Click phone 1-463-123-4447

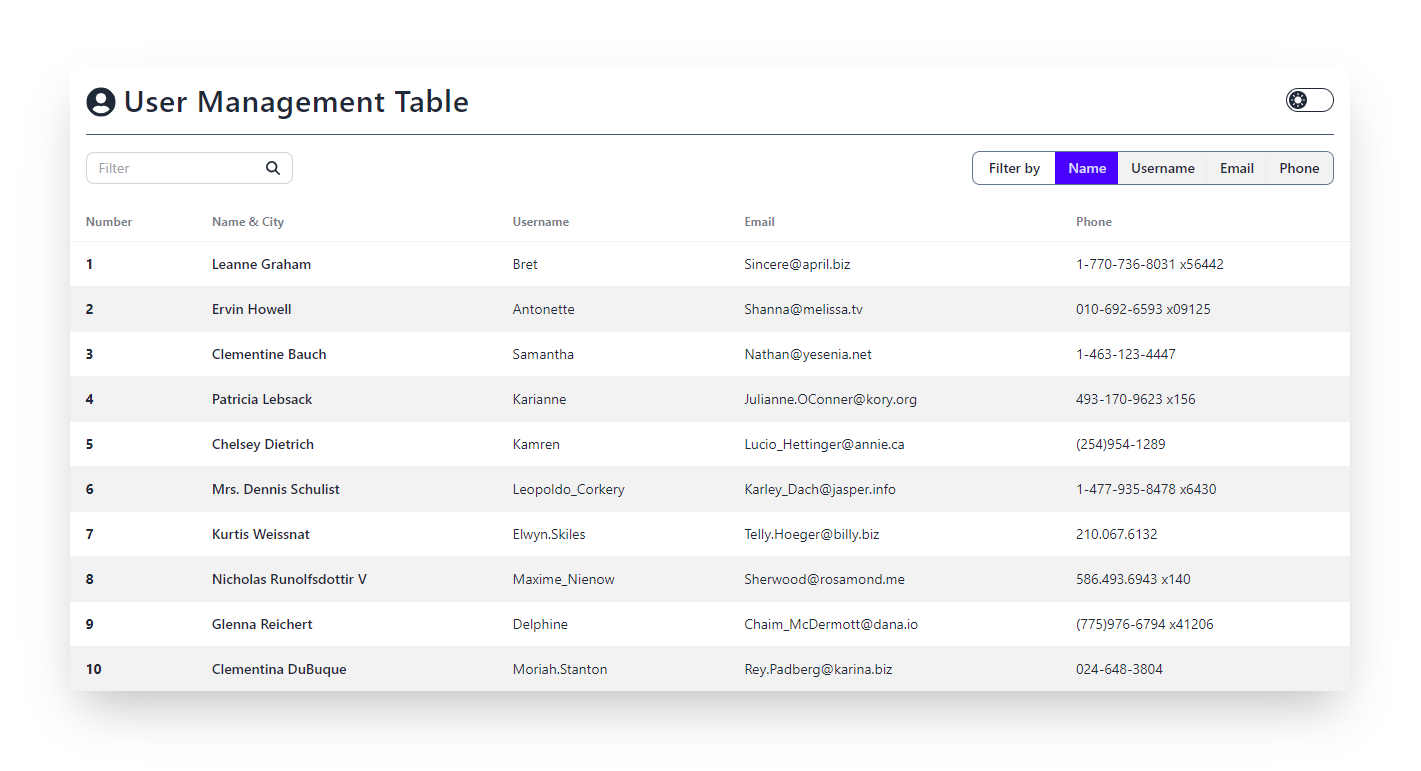1126,354
